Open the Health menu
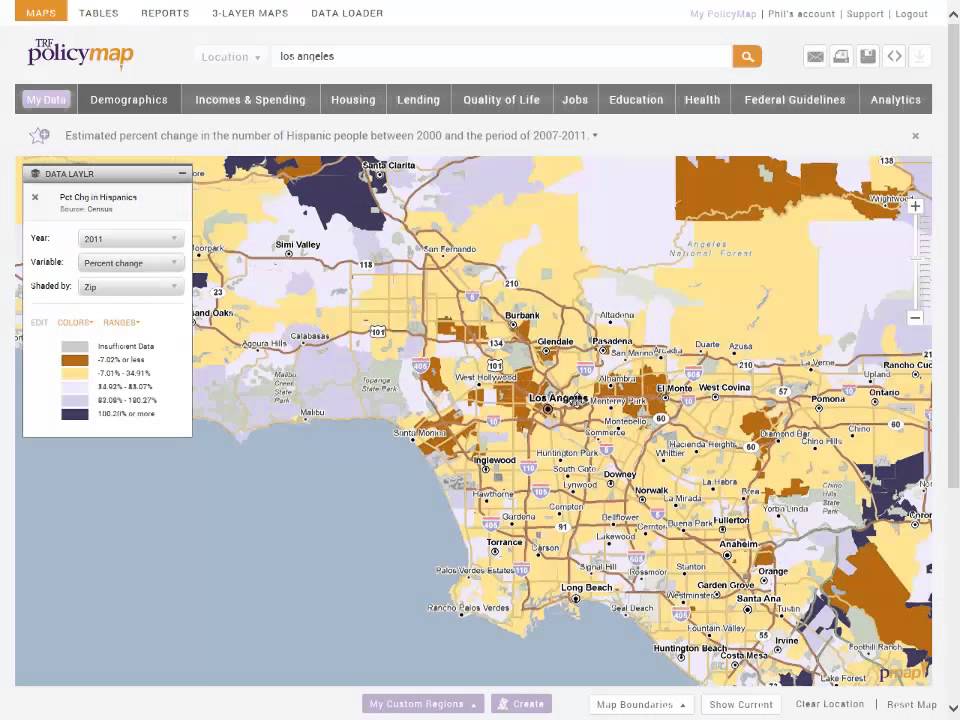 (x=702, y=99)
